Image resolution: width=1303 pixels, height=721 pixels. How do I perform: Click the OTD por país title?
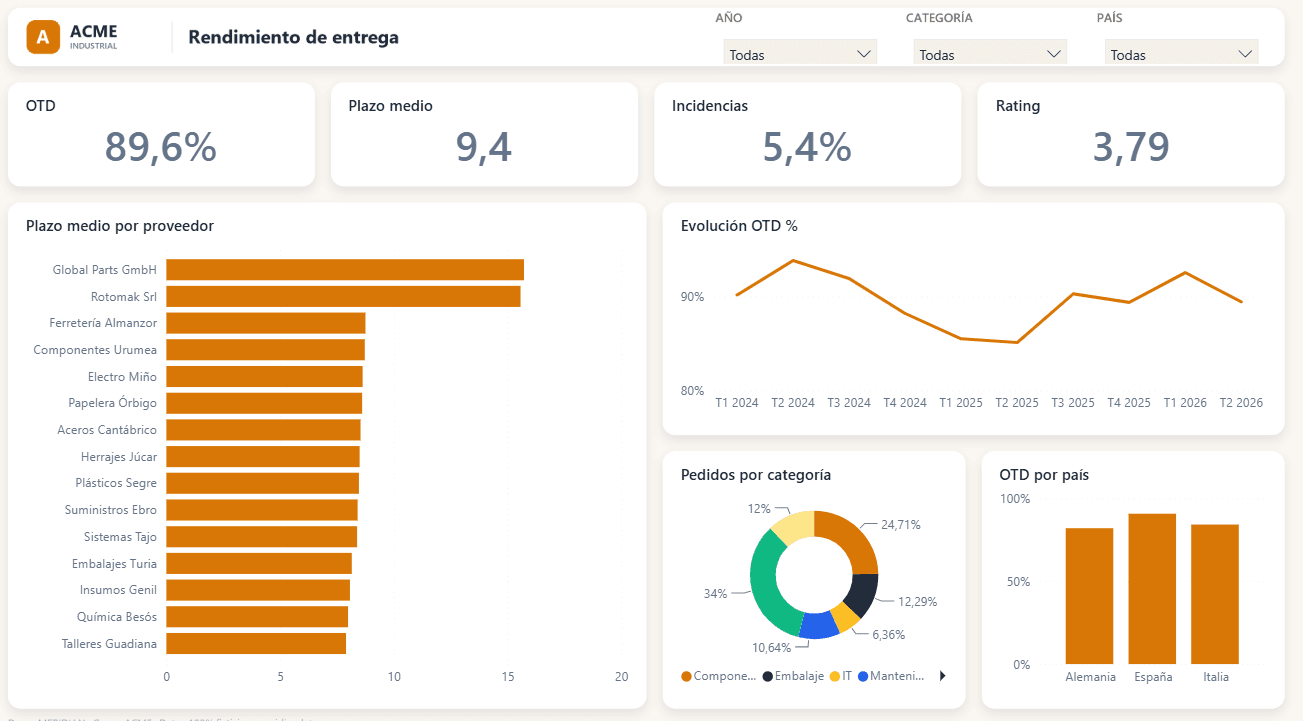tap(1044, 475)
